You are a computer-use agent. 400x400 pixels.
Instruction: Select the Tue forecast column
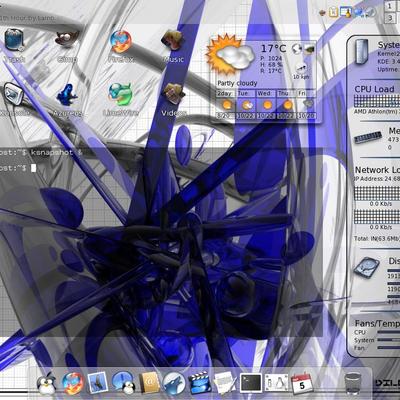click(x=246, y=105)
